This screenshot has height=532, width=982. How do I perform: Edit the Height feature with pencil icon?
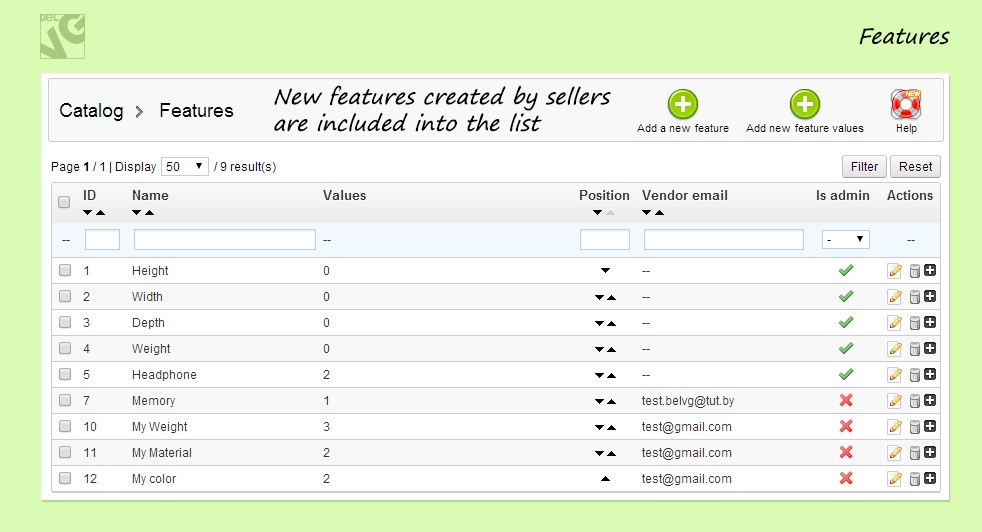895,271
